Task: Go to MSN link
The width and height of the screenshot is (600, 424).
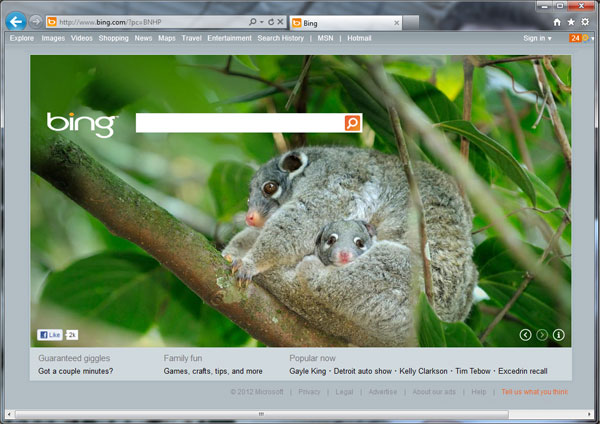Action: [x=325, y=38]
